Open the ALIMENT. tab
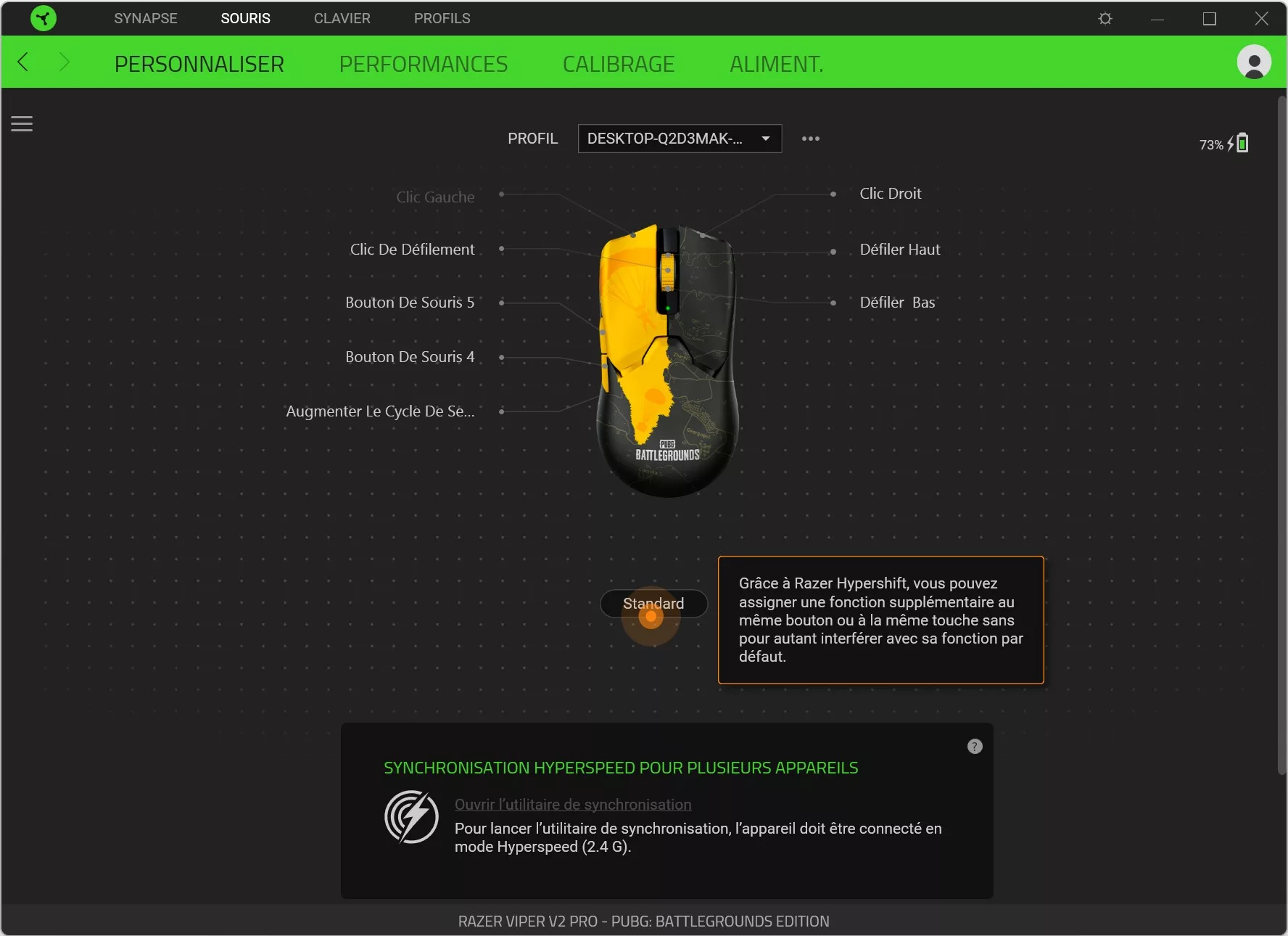 (x=776, y=64)
